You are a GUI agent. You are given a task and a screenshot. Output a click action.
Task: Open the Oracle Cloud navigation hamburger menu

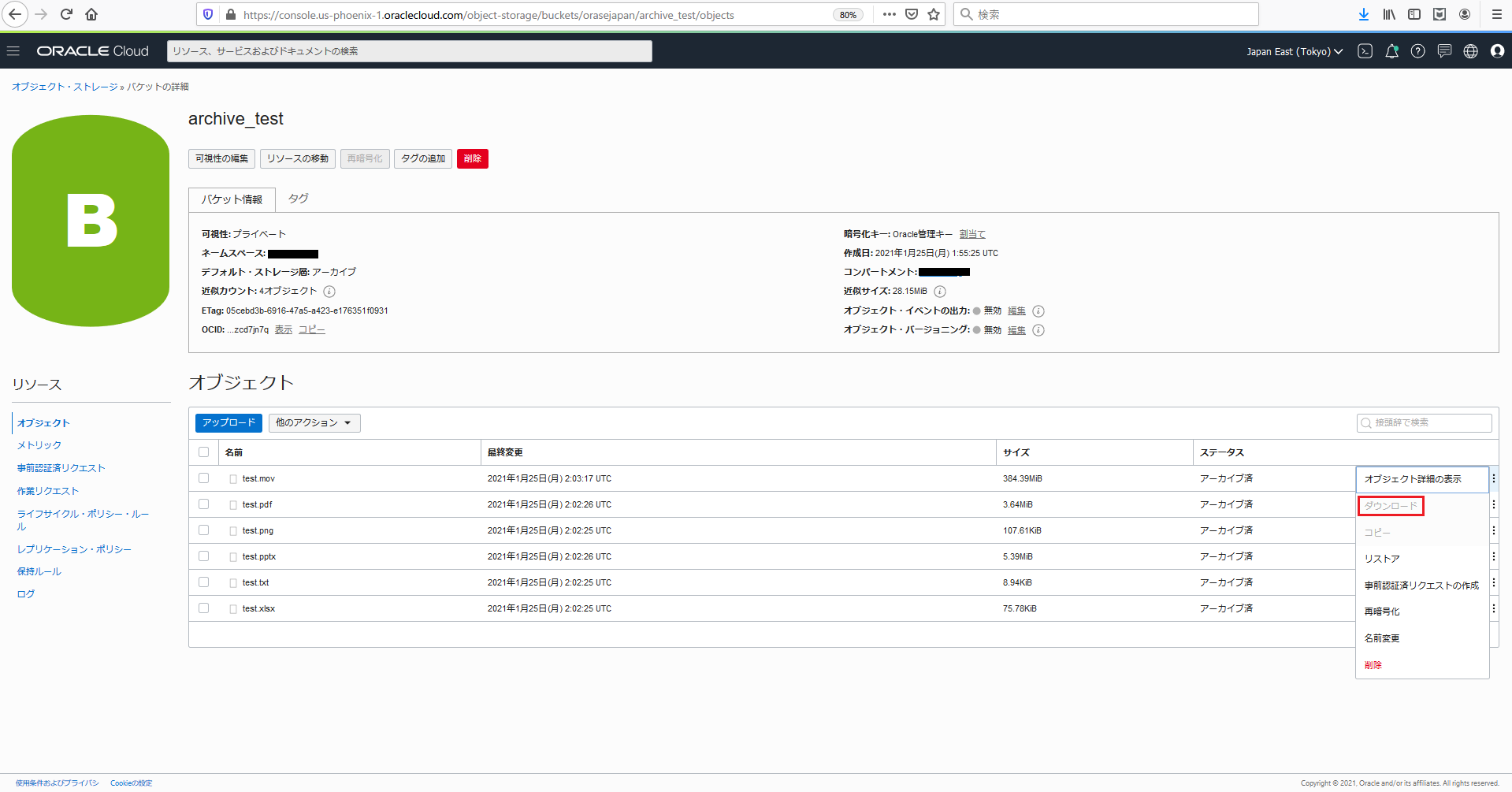tap(13, 51)
